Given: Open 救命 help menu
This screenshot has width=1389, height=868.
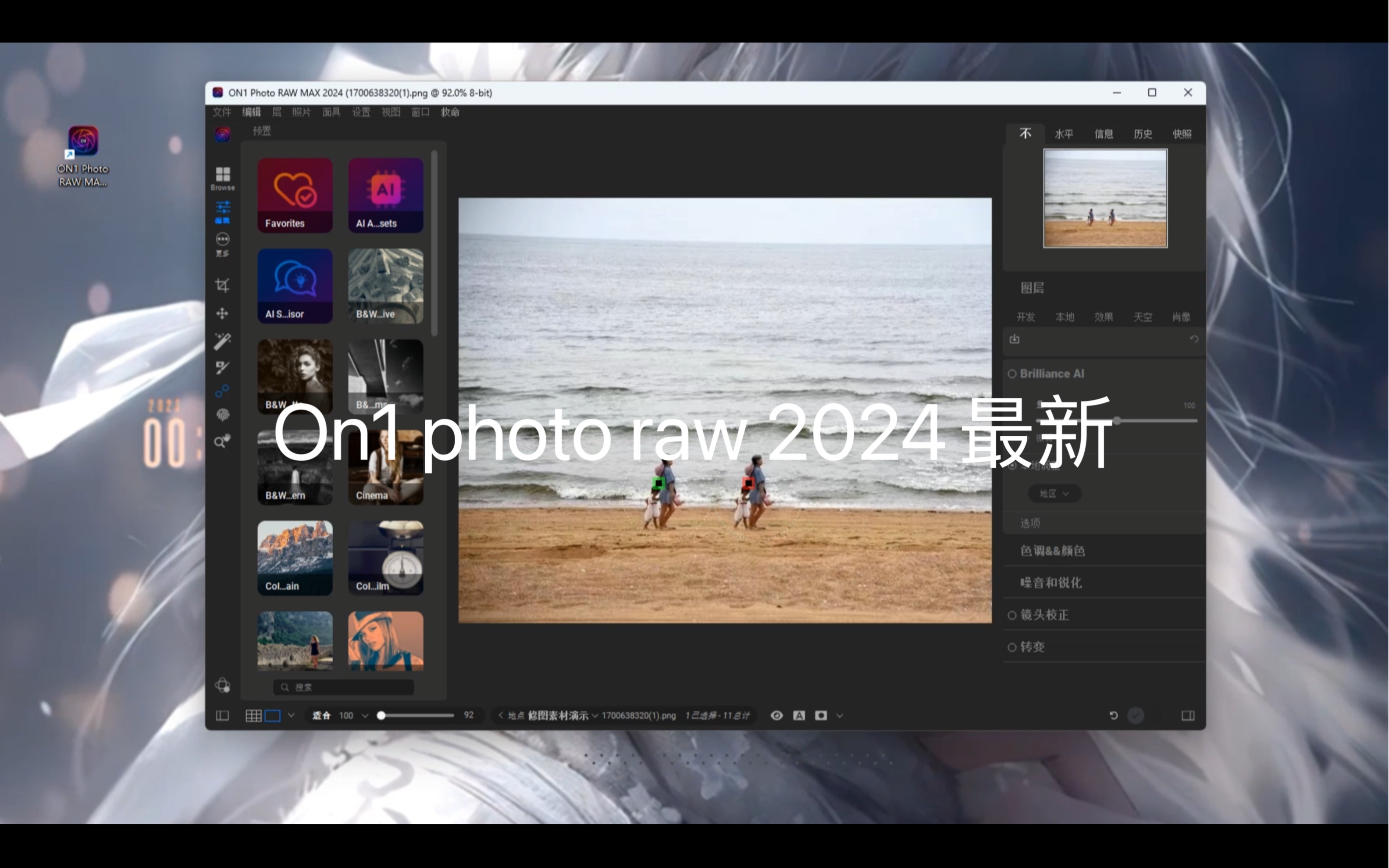Looking at the screenshot, I should (450, 112).
